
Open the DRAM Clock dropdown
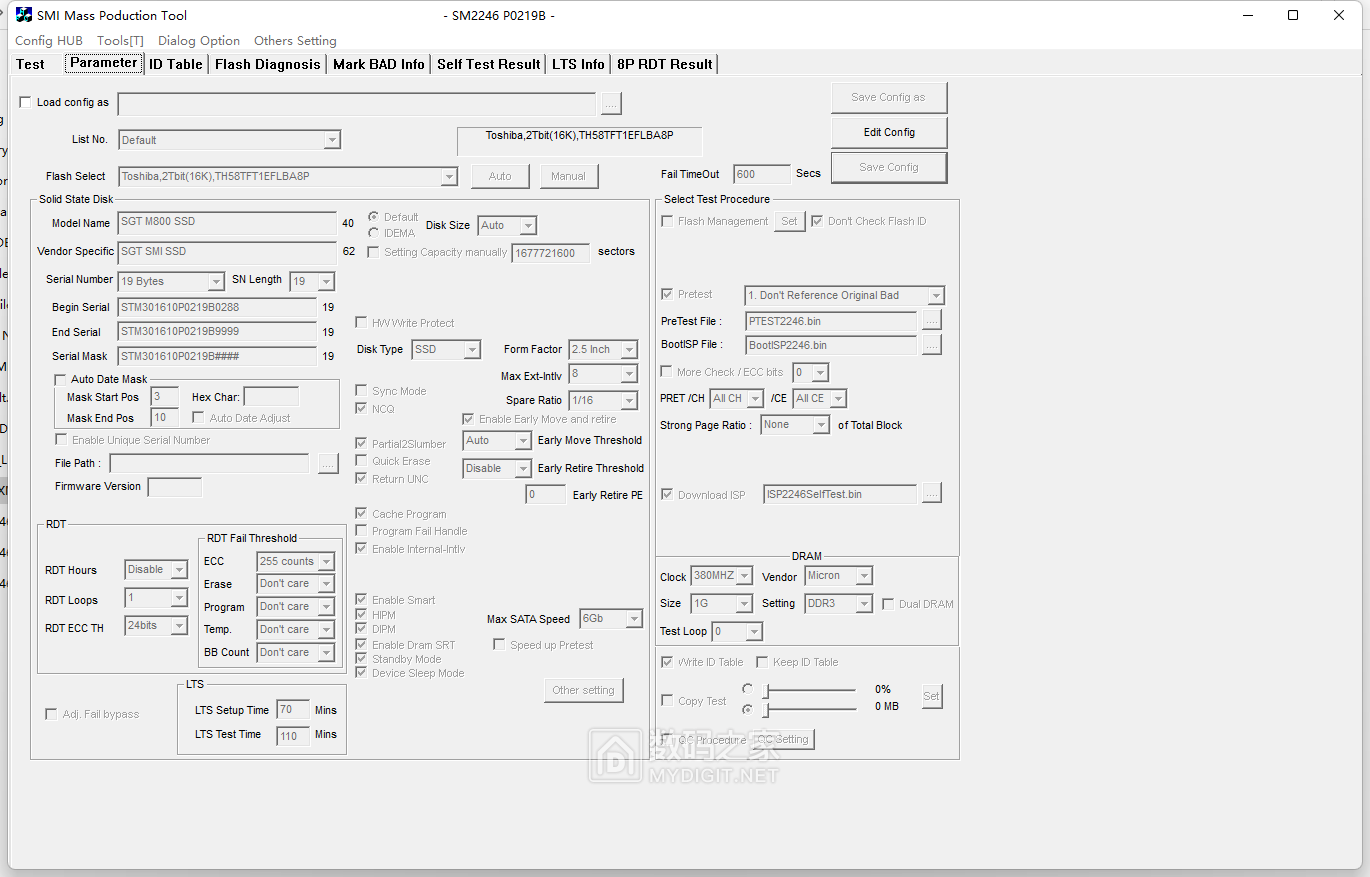(x=743, y=576)
